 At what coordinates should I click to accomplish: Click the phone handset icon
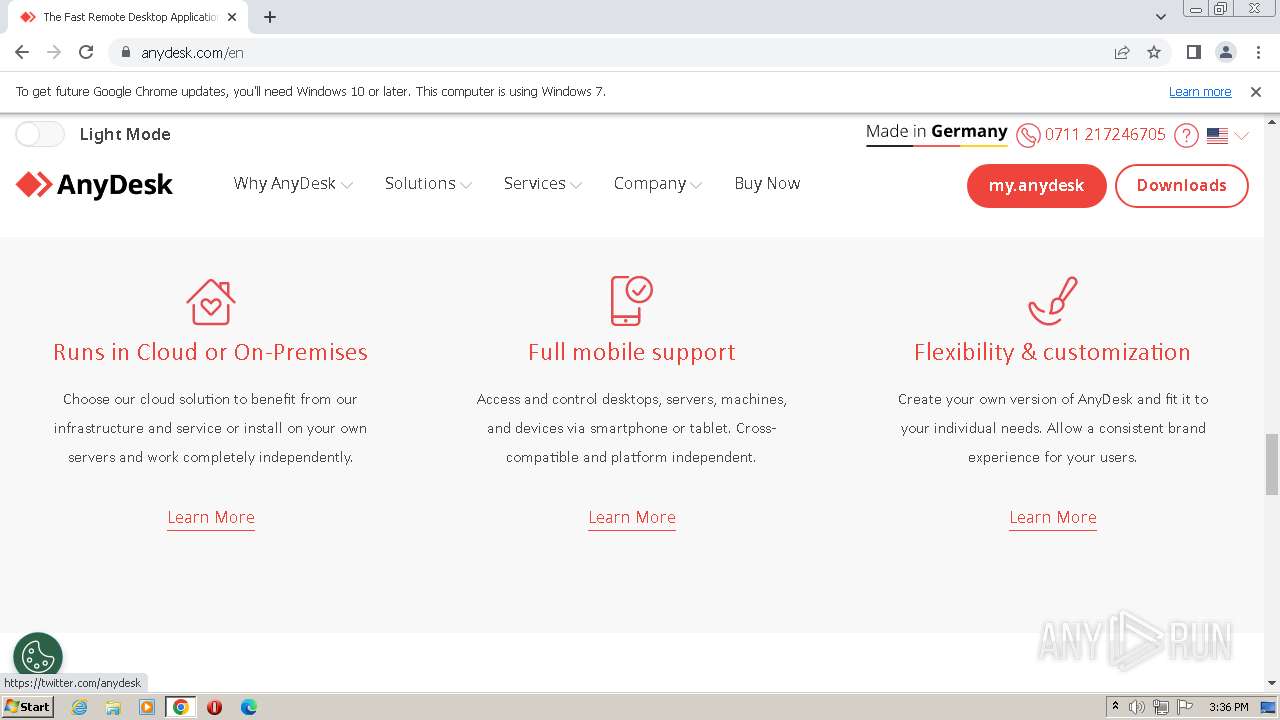pyautogui.click(x=1028, y=135)
